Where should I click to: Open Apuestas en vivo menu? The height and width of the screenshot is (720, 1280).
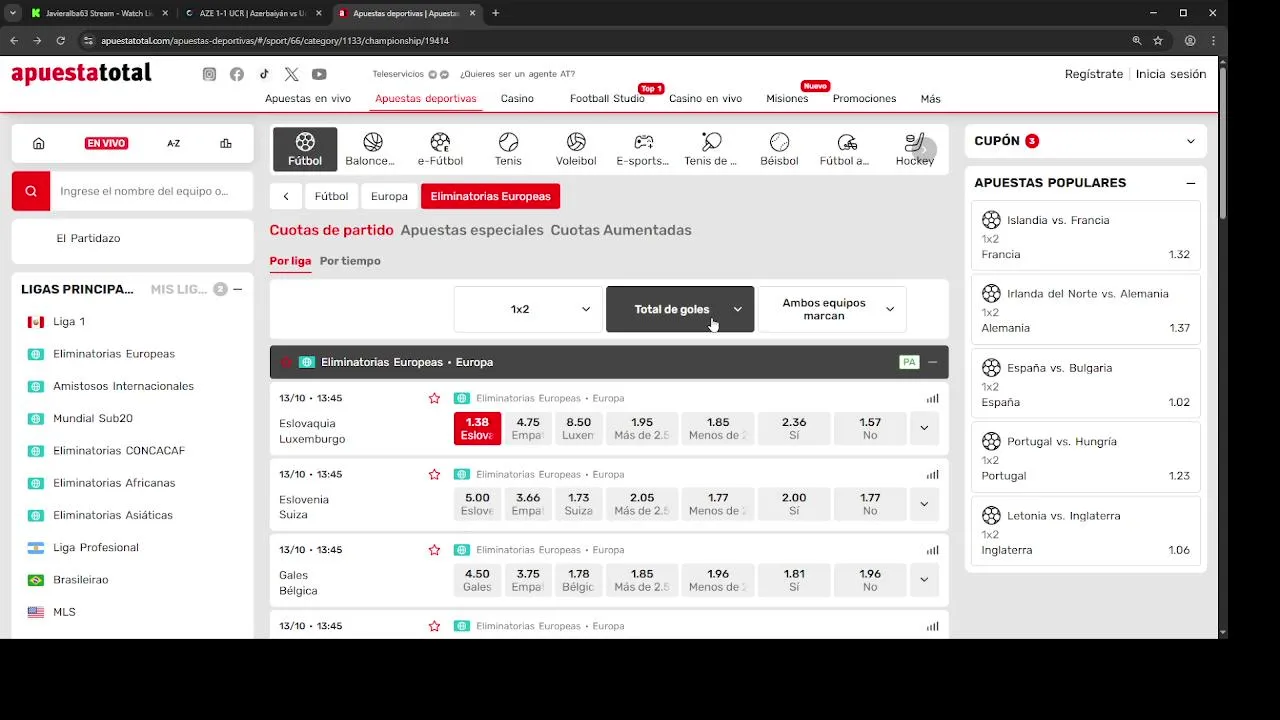[x=308, y=99]
